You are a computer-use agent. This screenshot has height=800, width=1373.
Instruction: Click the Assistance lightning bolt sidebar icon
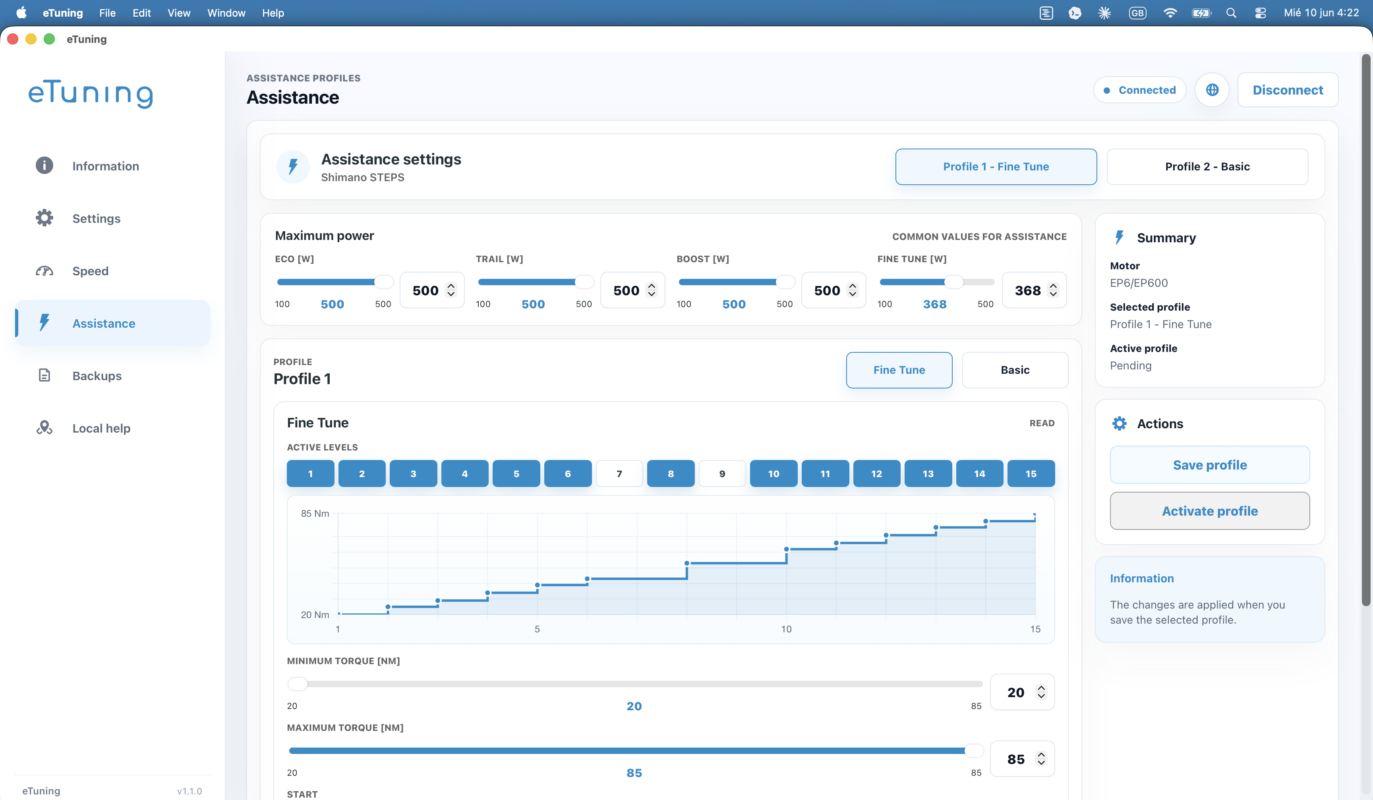(44, 323)
